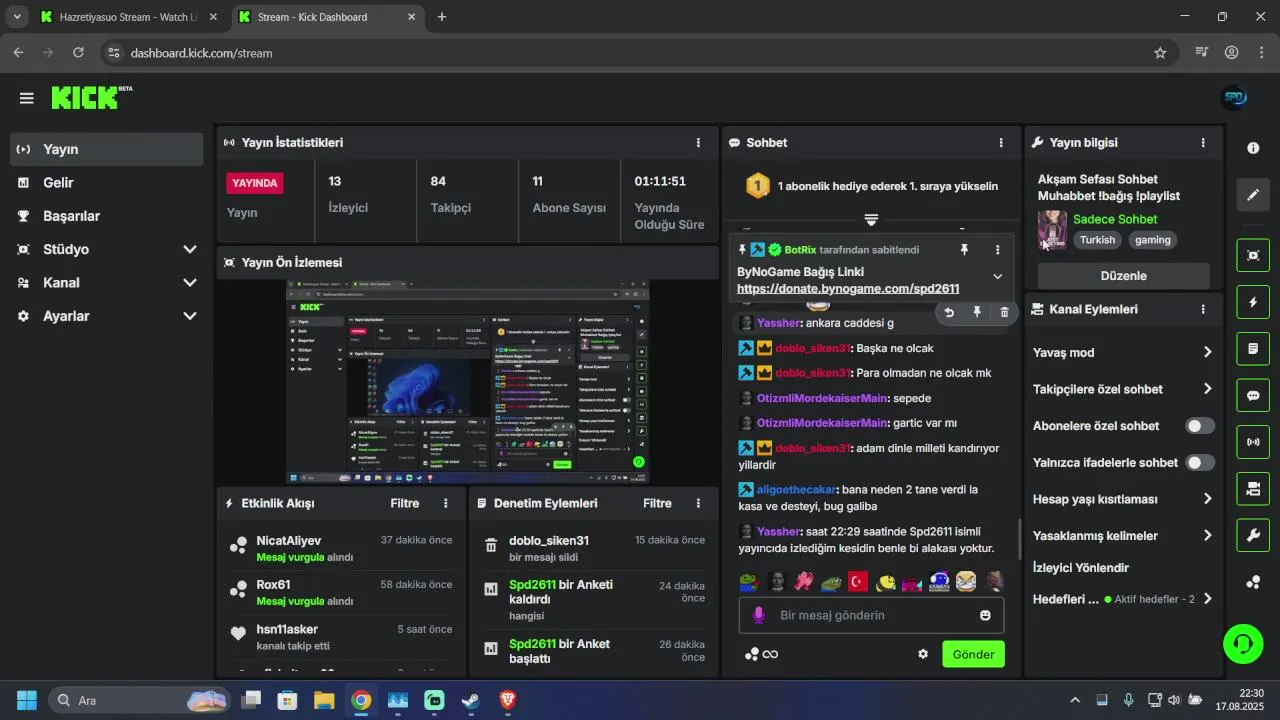Viewport: 1280px width, 720px height.
Task: Click the Bir mesaj gönderin input
Action: 872,615
